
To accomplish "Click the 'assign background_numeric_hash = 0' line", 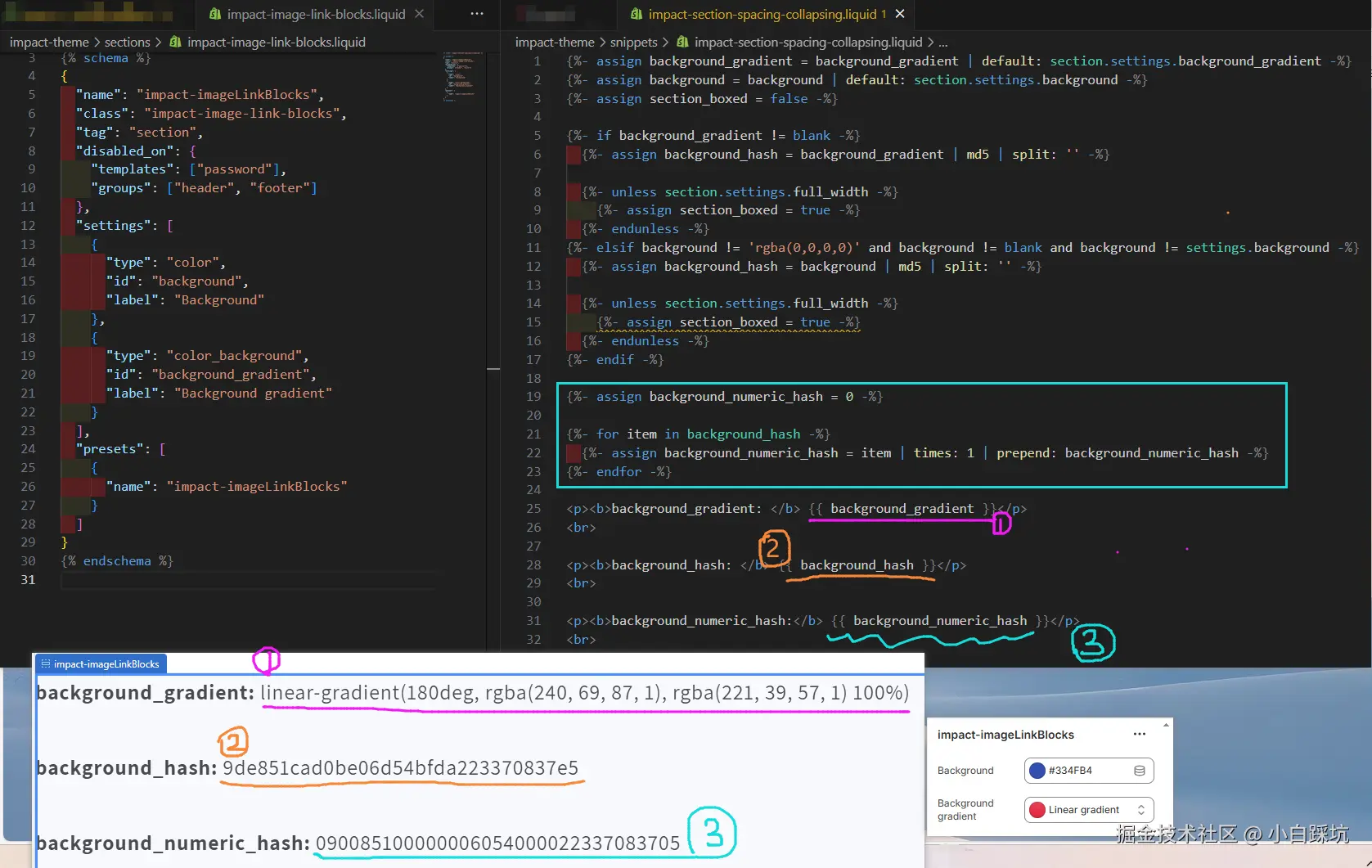I will click(725, 397).
